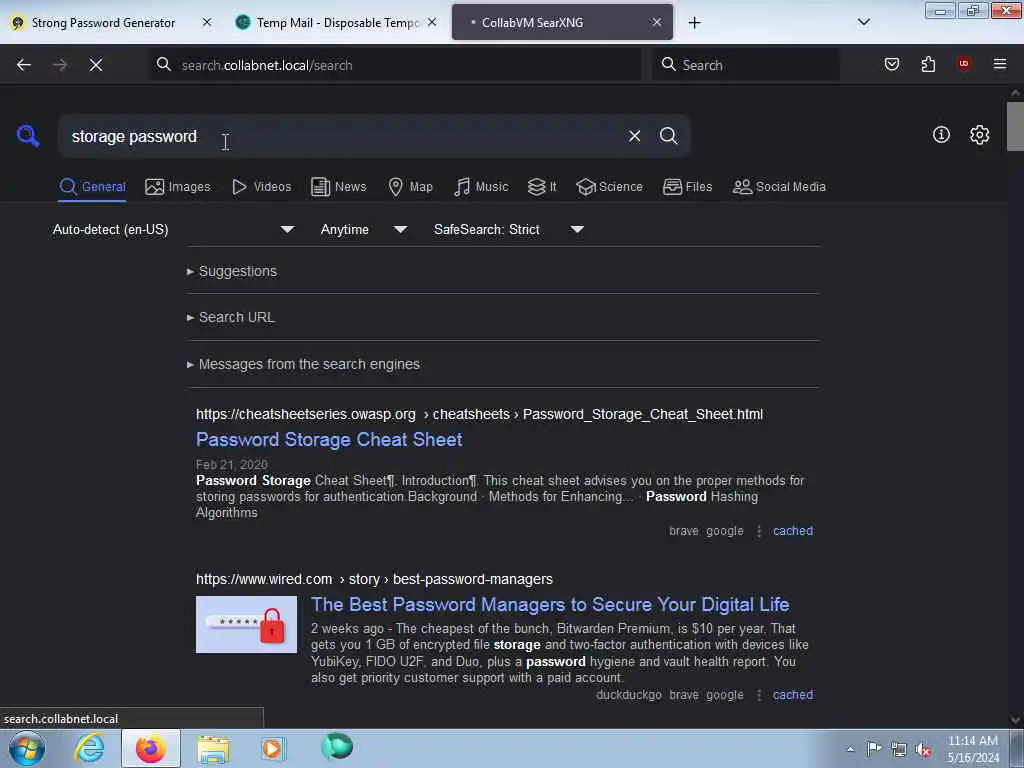Open SearXNG preferences gear icon
The image size is (1024, 768).
click(x=979, y=135)
